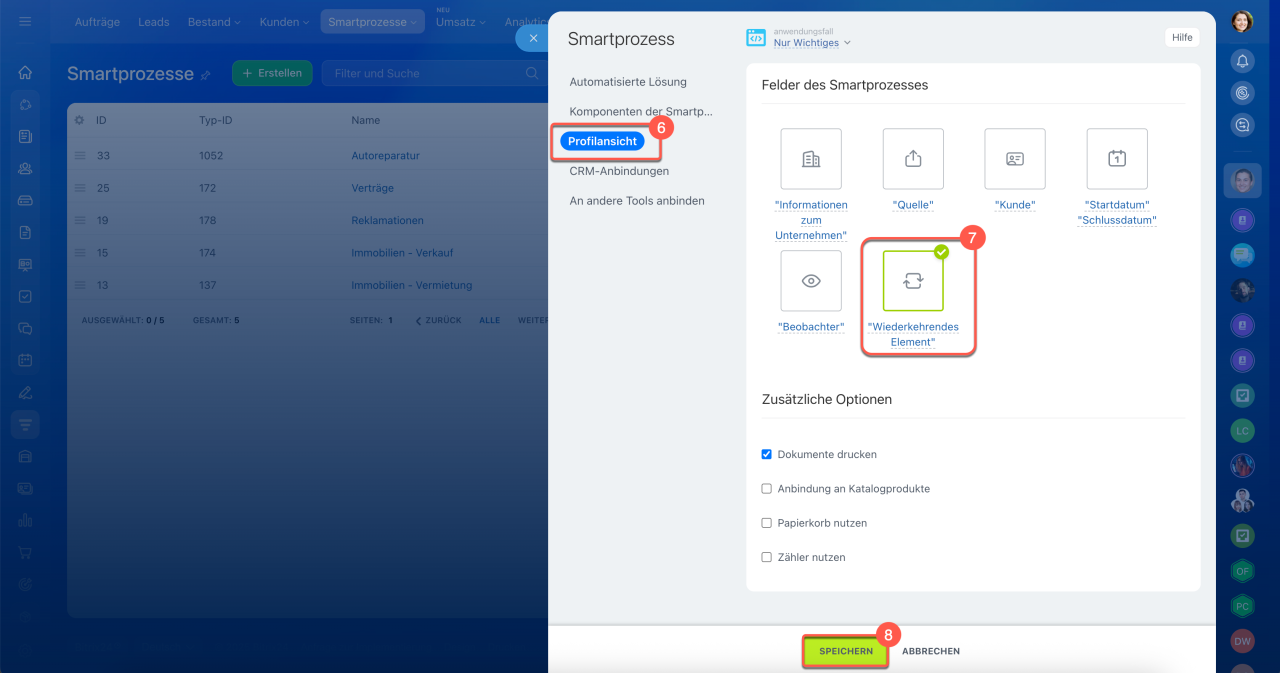The height and width of the screenshot is (673, 1280).
Task: Select the highlighted CRM funnel icon in left sidebar
Action: [x=25, y=424]
